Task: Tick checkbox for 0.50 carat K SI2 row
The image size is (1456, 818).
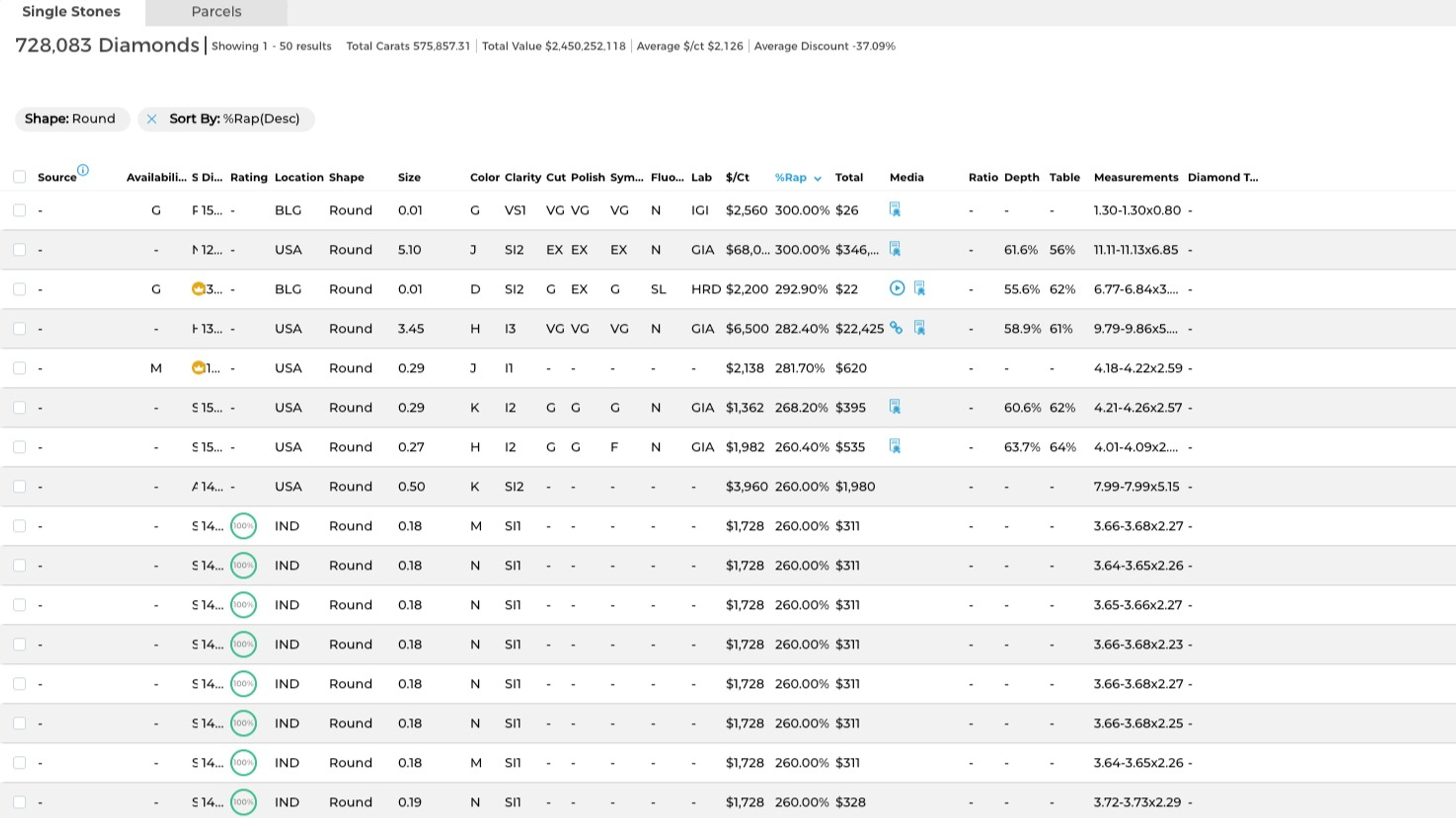Action: 19,487
